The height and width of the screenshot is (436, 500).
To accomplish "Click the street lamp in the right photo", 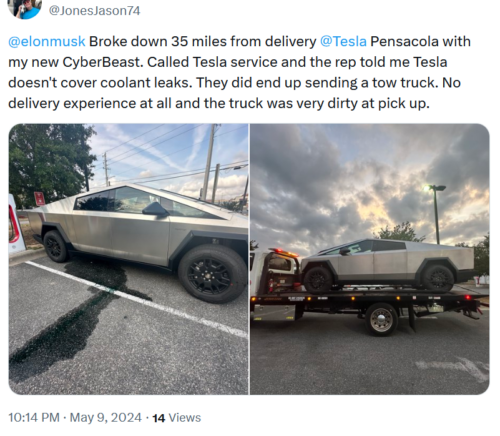I will point(435,213).
